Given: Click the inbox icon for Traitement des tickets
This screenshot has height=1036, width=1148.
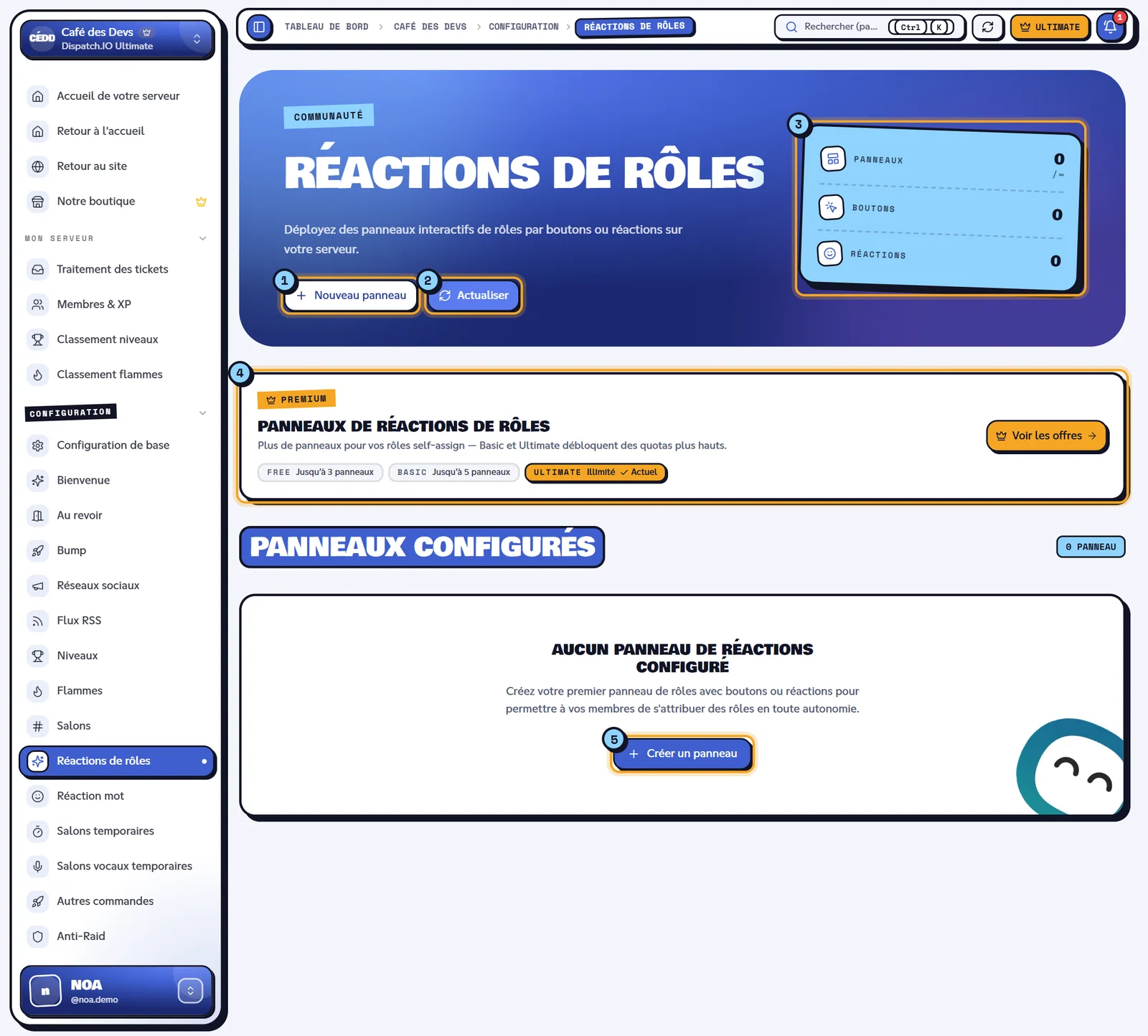Looking at the screenshot, I should pos(38,270).
